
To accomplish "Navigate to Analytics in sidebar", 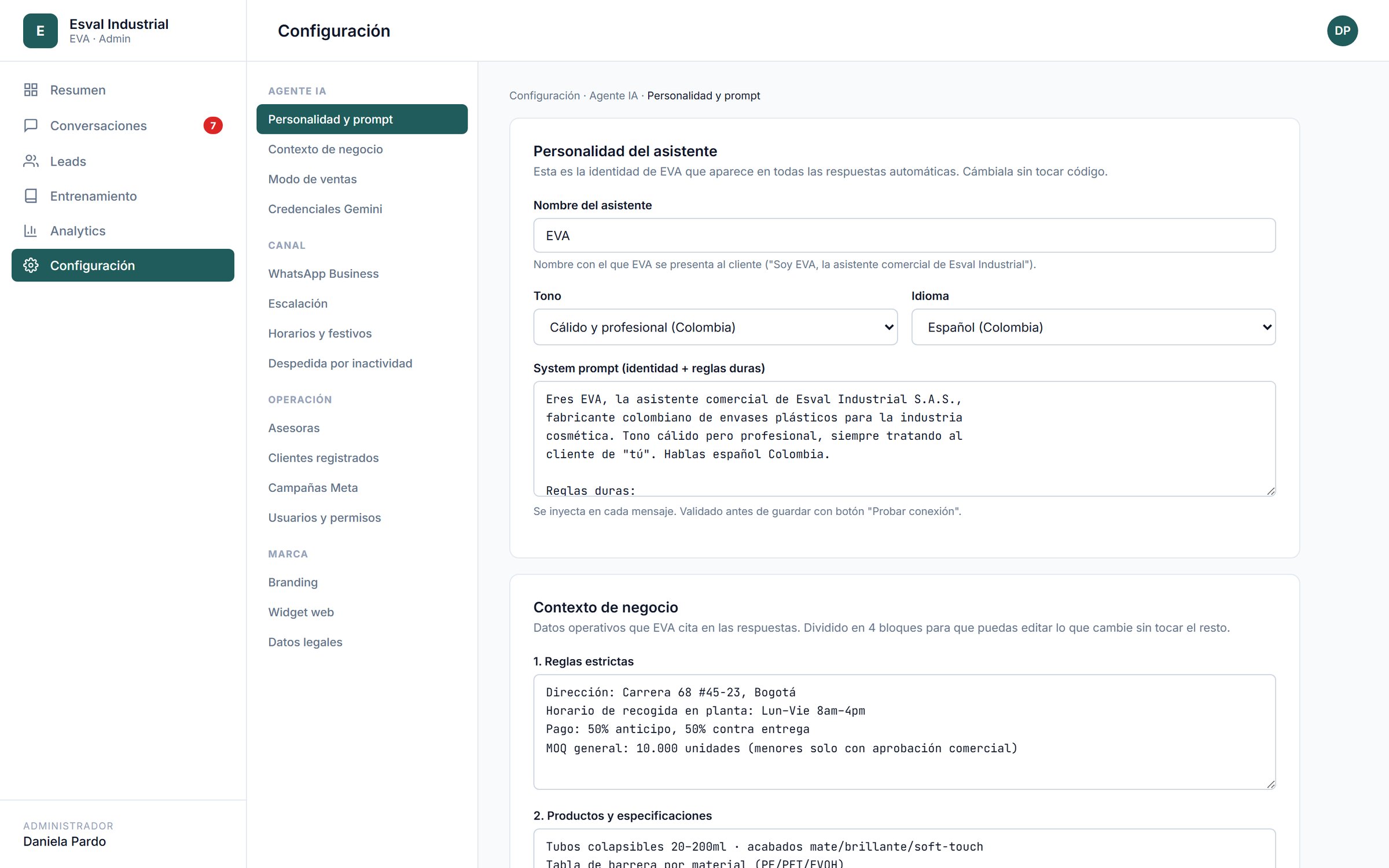I will 123,231.
